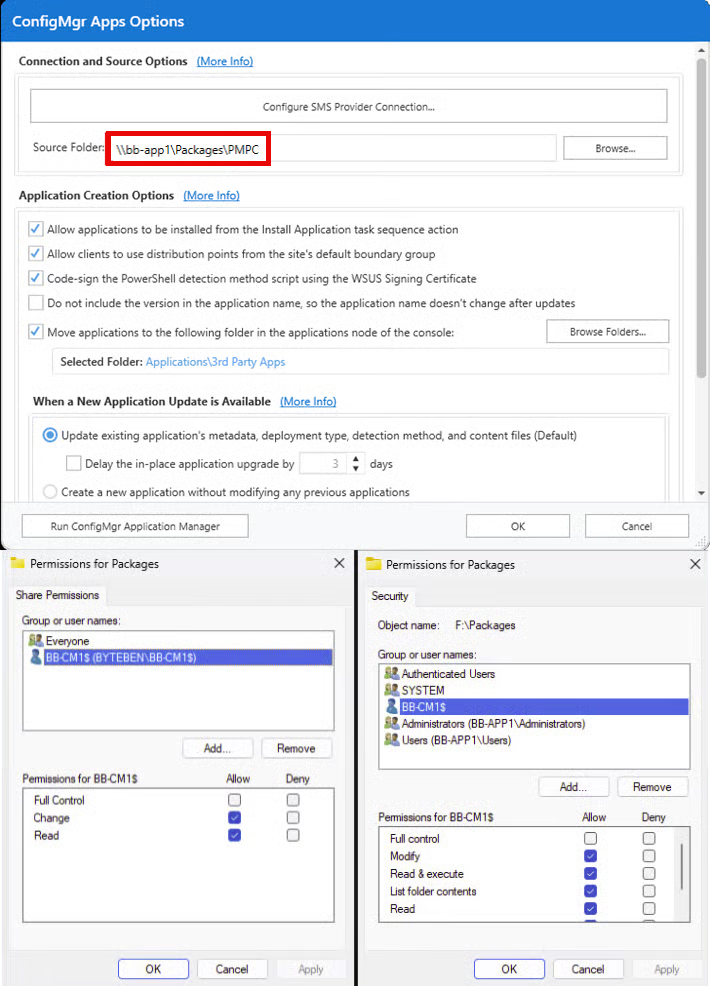Click the scroll down arrow in options dialog
This screenshot has height=986, width=710.
click(x=701, y=494)
